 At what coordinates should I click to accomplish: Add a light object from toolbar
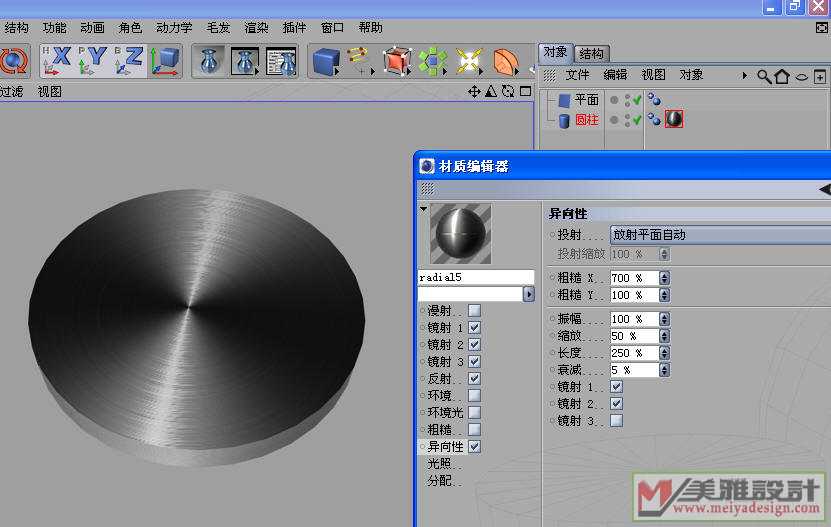pos(468,62)
